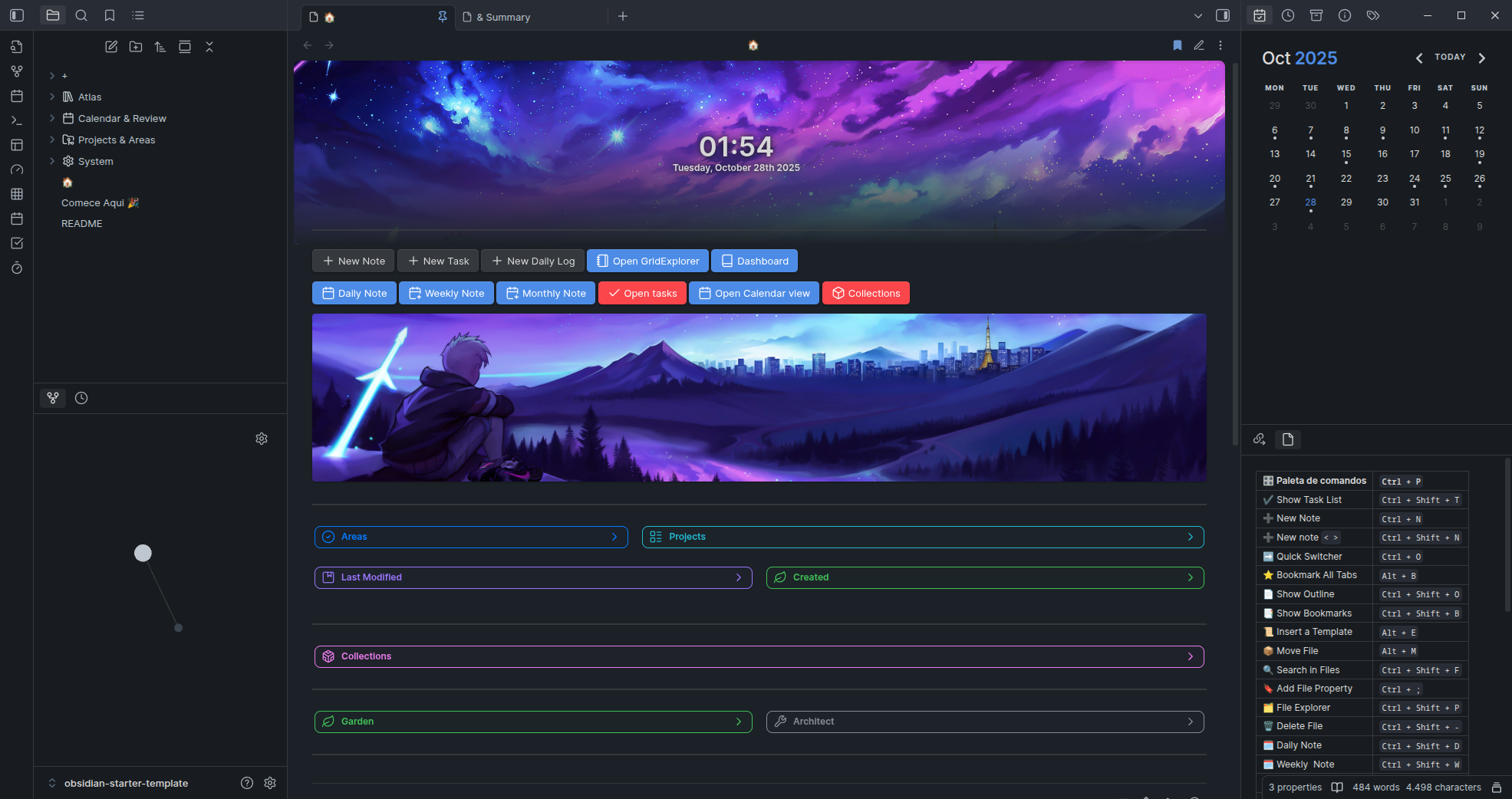The width and height of the screenshot is (1512, 799).
Task: Jump to today using the TODAY control
Action: click(x=1449, y=57)
